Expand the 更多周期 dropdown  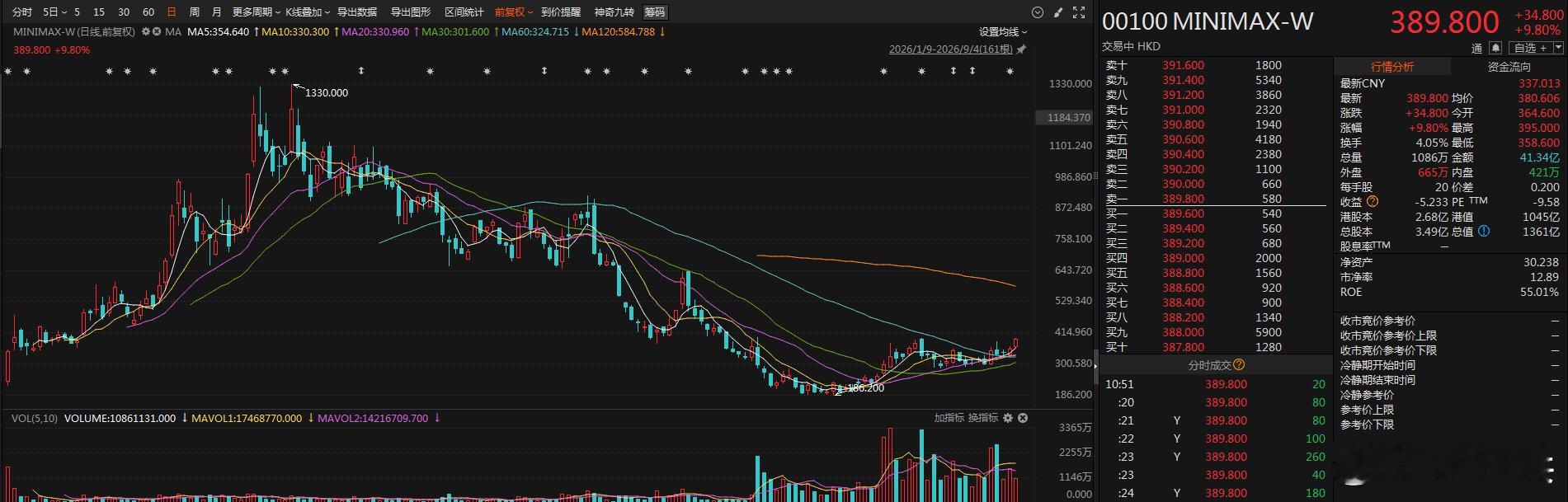click(256, 12)
